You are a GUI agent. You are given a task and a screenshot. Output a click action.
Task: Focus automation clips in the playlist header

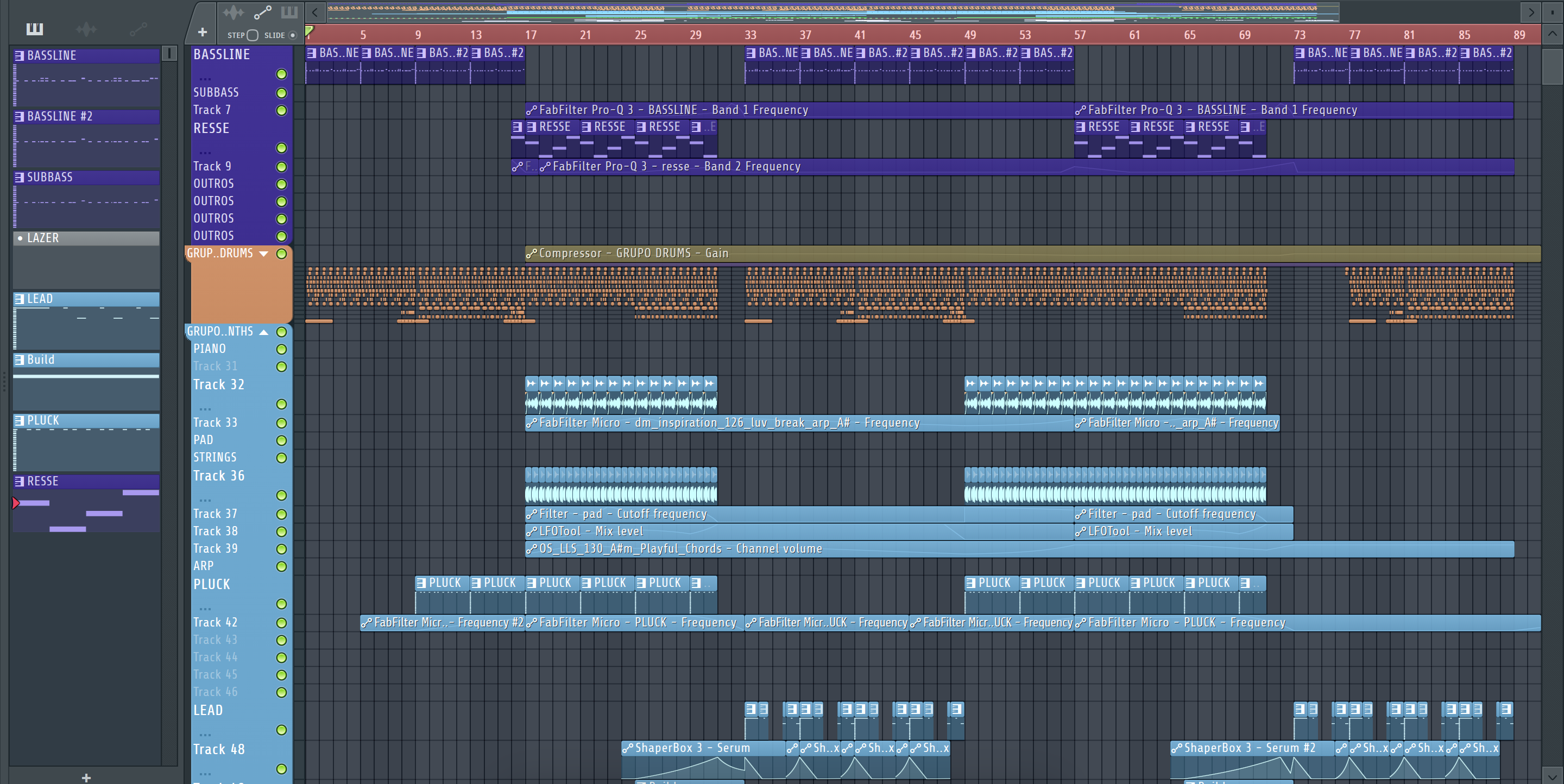click(262, 12)
